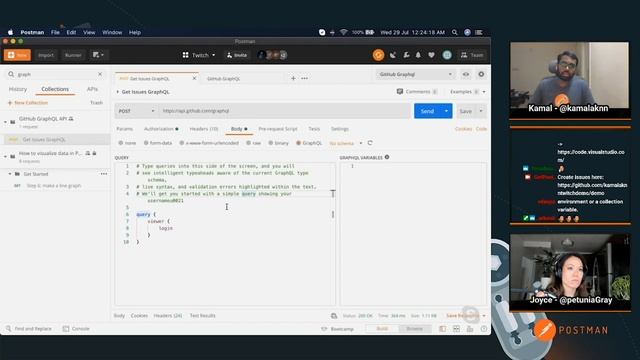Click the sidebar search field containing 'graph'
Viewport: 640px width, 360px height.
pyautogui.click(x=55, y=74)
